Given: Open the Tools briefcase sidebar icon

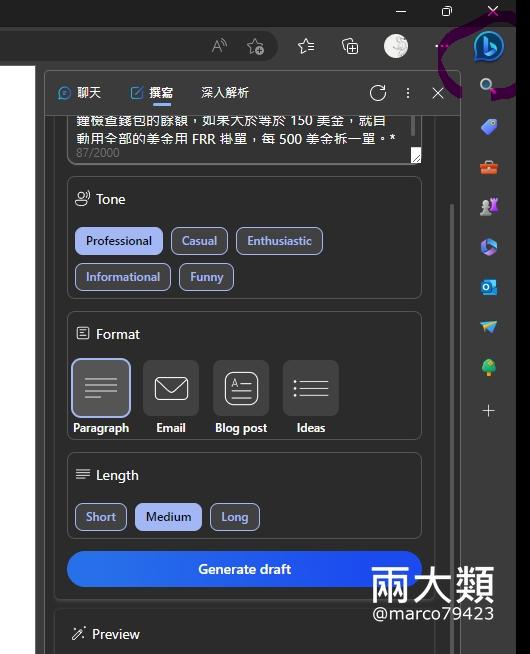Looking at the screenshot, I should pyautogui.click(x=489, y=167).
